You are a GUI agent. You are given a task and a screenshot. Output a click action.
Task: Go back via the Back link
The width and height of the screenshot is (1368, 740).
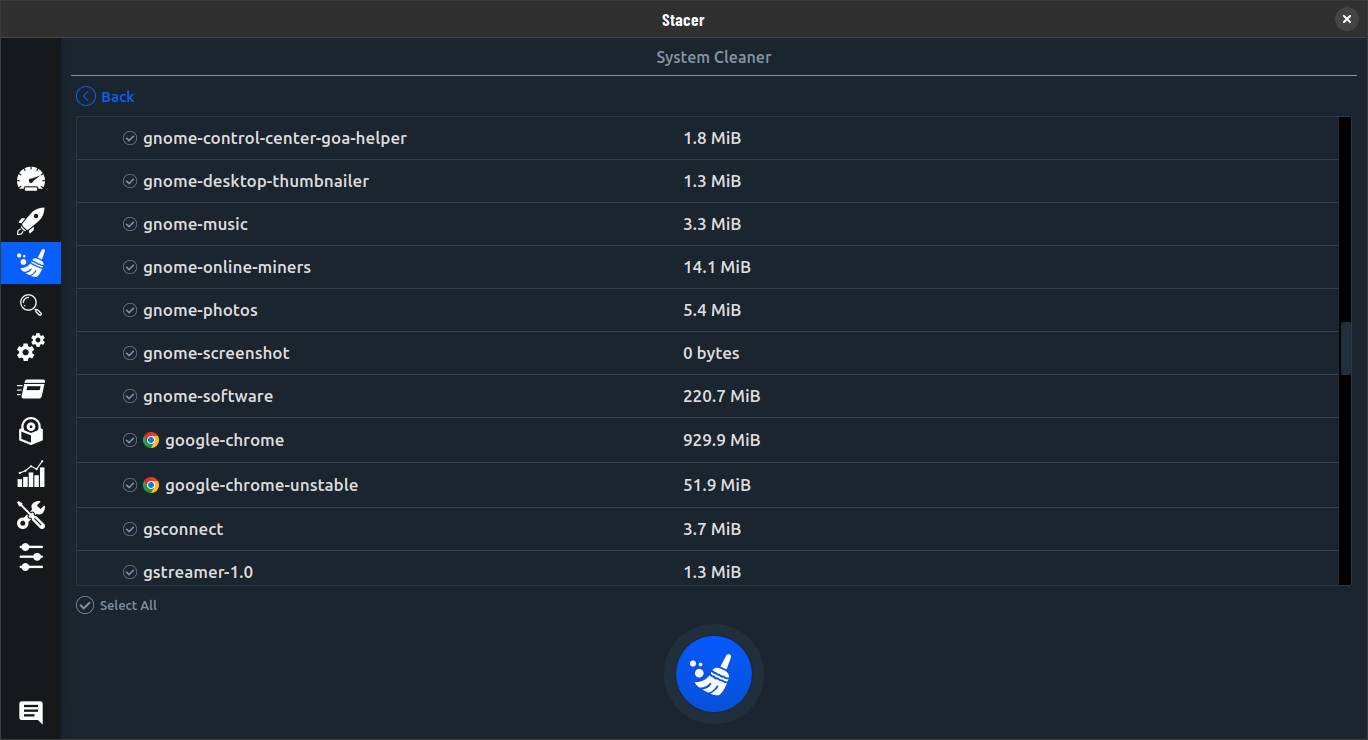coord(117,97)
